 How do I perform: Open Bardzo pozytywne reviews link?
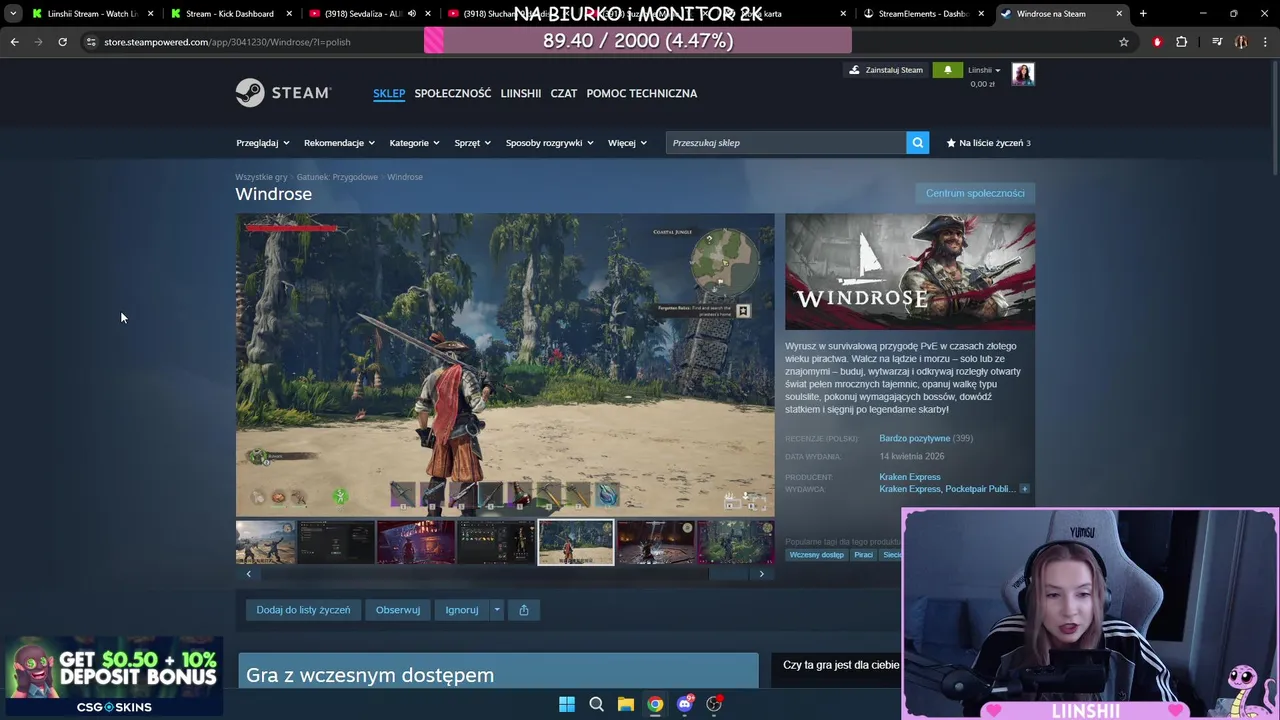(x=914, y=438)
